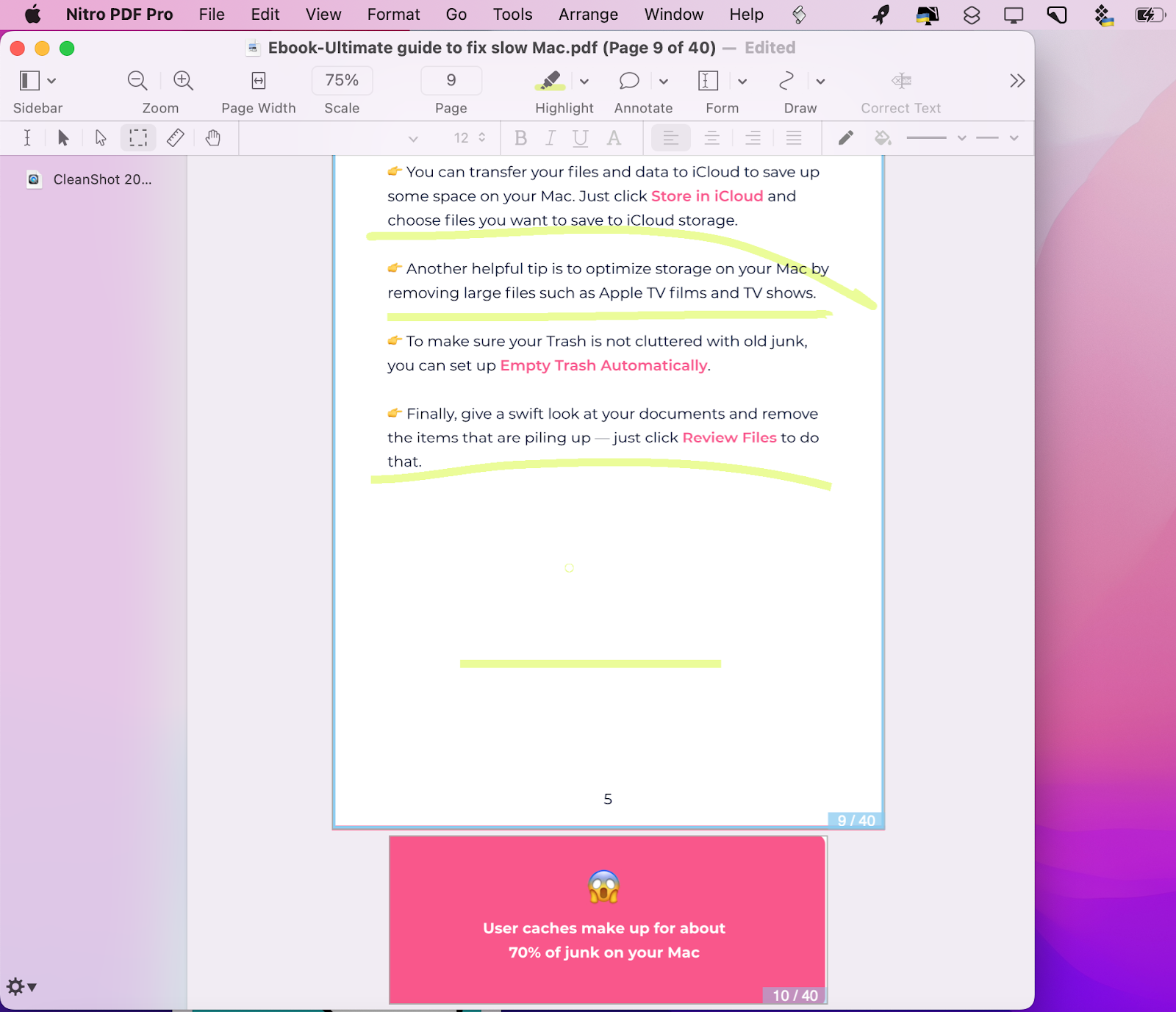Show more toolbar items chevron
1176x1012 pixels.
pos(1017,80)
